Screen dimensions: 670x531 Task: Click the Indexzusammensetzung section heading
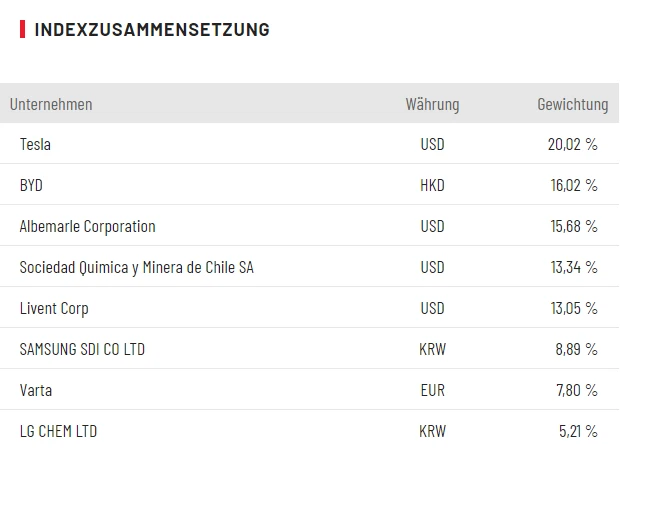point(151,29)
